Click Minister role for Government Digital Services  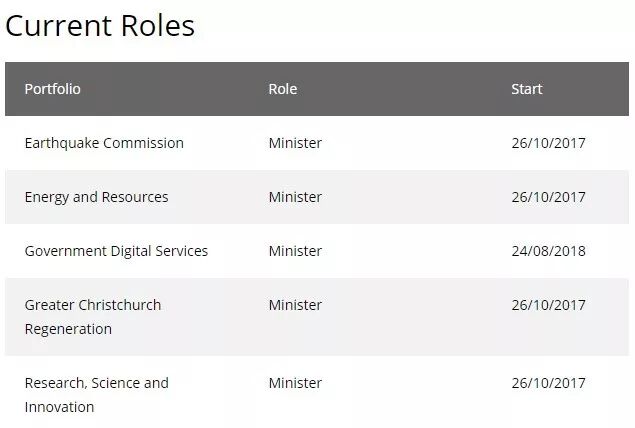(295, 251)
